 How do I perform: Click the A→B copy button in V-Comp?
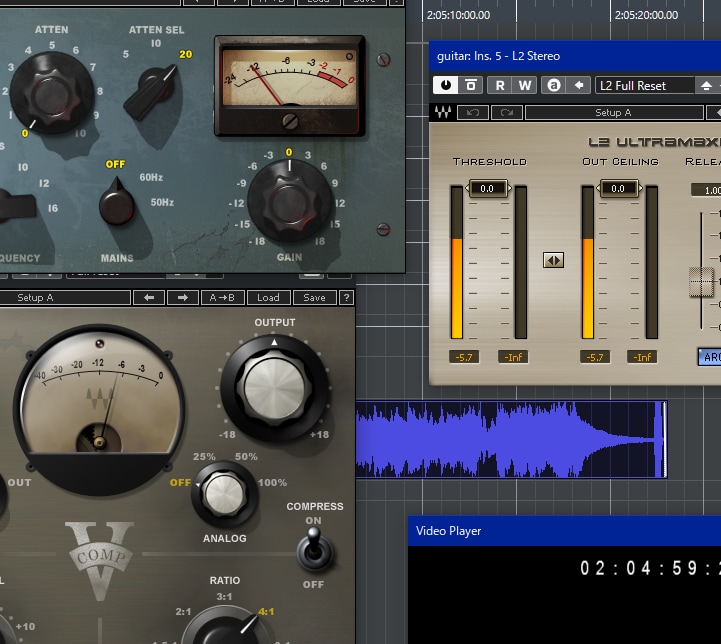222,297
